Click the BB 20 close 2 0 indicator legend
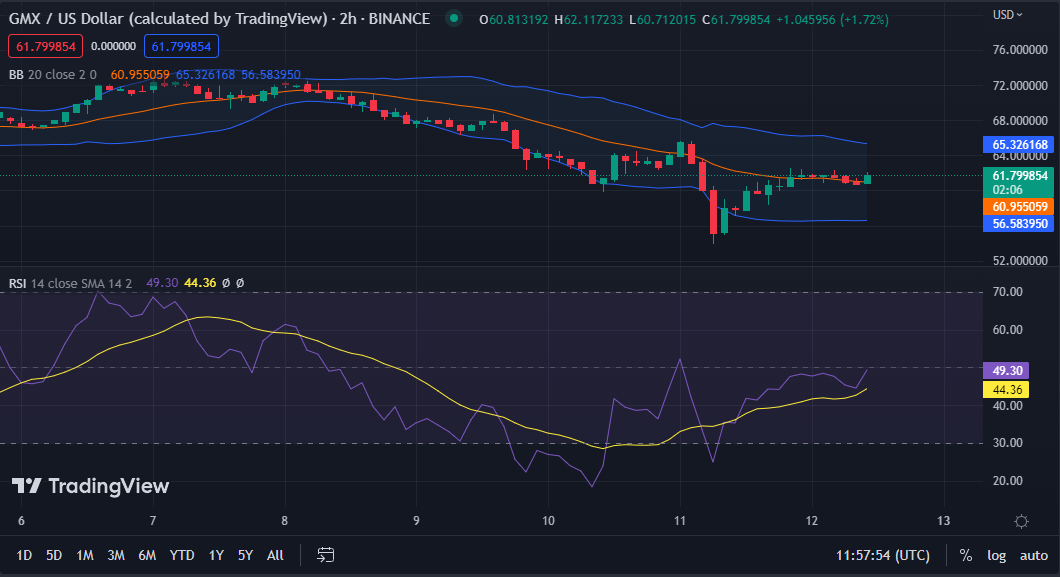1060x577 pixels. (53, 74)
